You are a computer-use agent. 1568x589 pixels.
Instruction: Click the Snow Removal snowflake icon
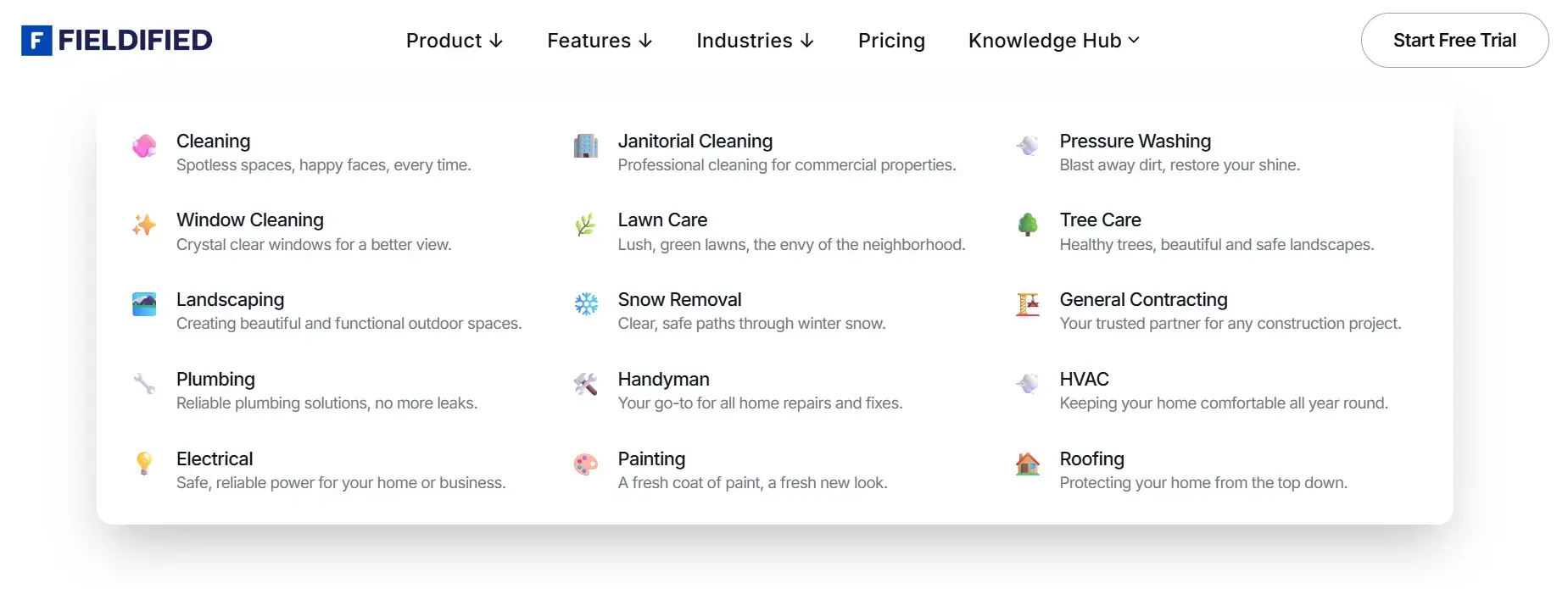point(585,305)
